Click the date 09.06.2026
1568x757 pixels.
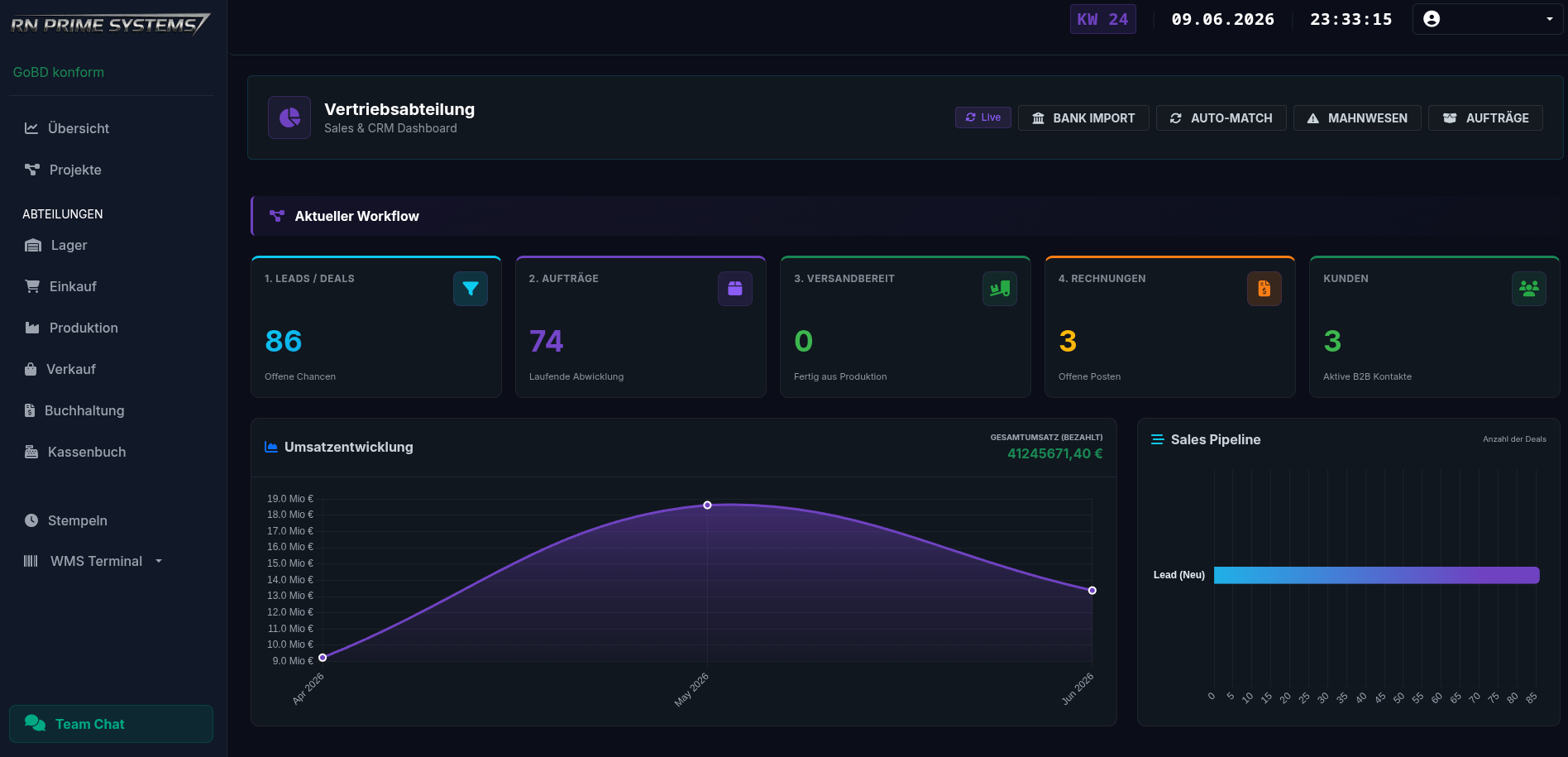[1223, 19]
